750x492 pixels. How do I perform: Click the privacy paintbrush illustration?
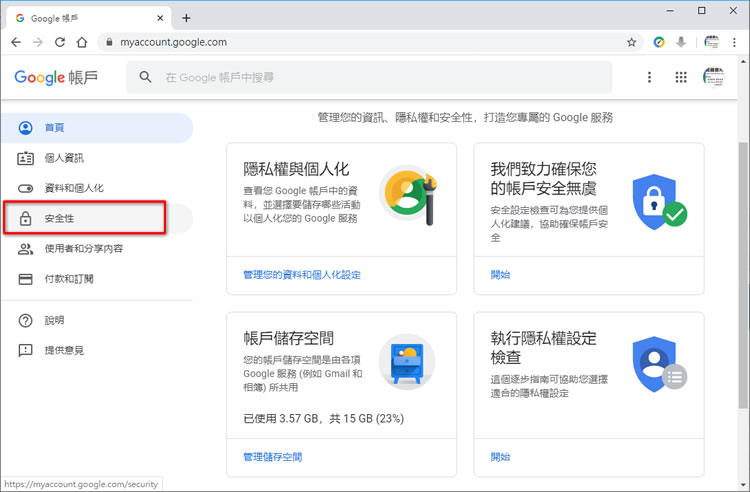pyautogui.click(x=409, y=194)
